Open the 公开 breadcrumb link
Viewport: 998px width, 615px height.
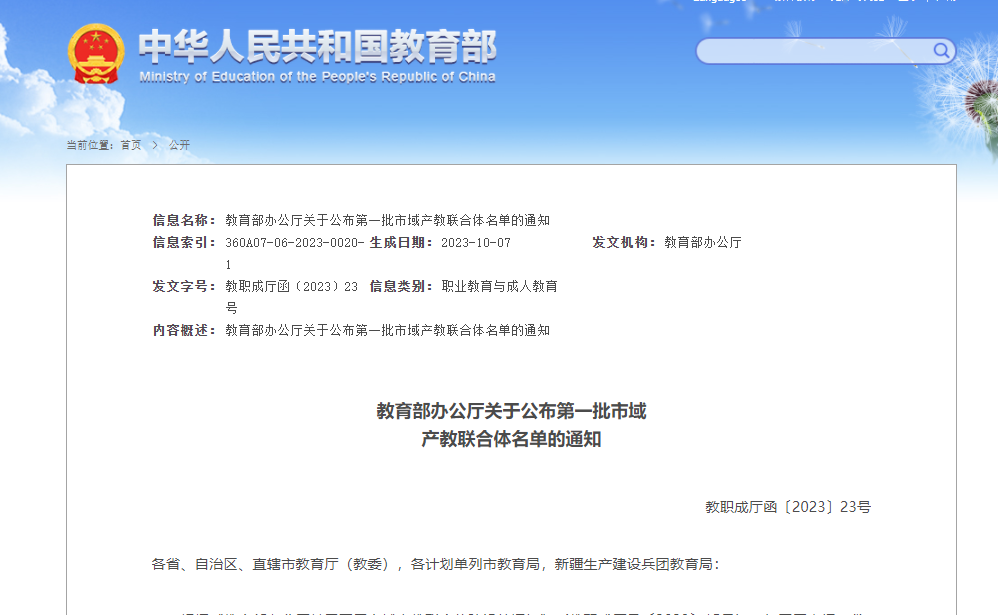pyautogui.click(x=179, y=145)
